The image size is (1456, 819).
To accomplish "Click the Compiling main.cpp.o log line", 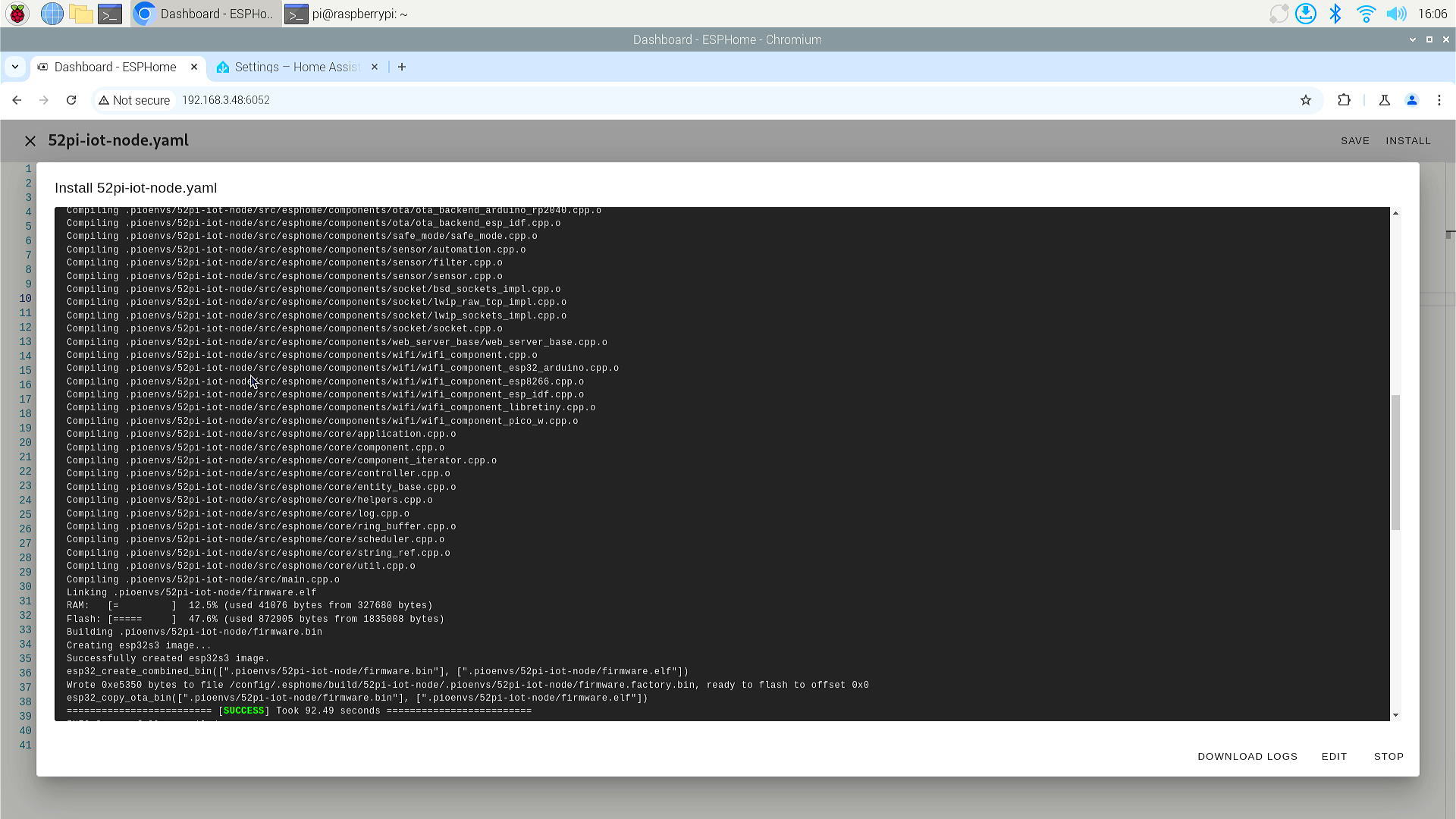I will (203, 580).
